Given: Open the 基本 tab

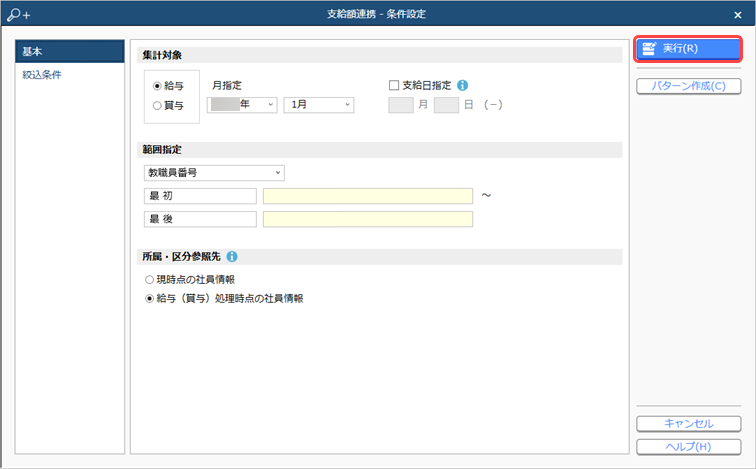Looking at the screenshot, I should [x=70, y=52].
